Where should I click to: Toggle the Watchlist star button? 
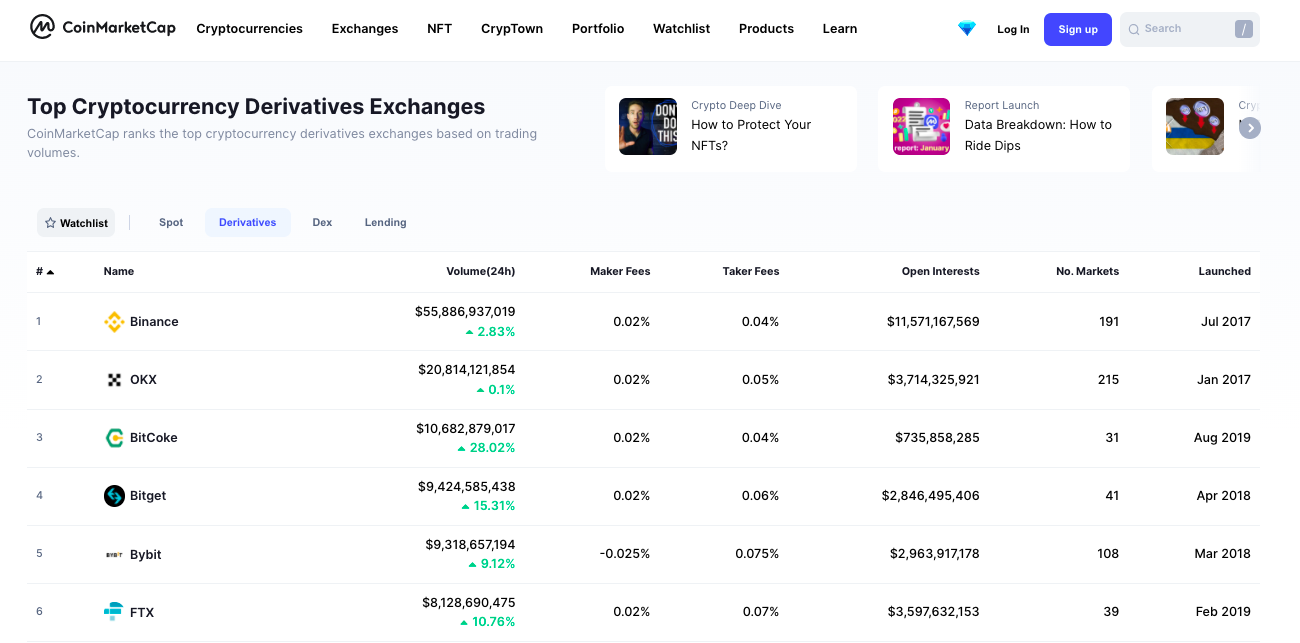pyautogui.click(x=76, y=223)
